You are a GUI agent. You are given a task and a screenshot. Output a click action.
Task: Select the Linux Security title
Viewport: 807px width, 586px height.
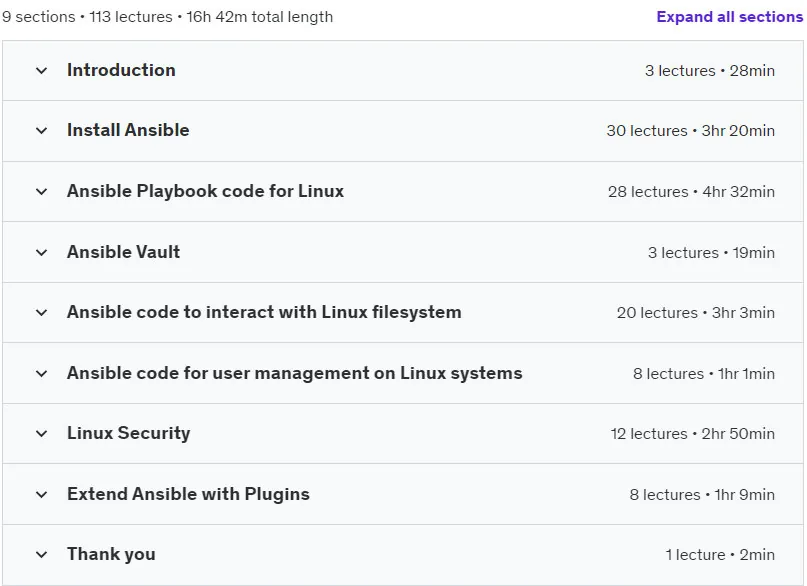click(129, 433)
